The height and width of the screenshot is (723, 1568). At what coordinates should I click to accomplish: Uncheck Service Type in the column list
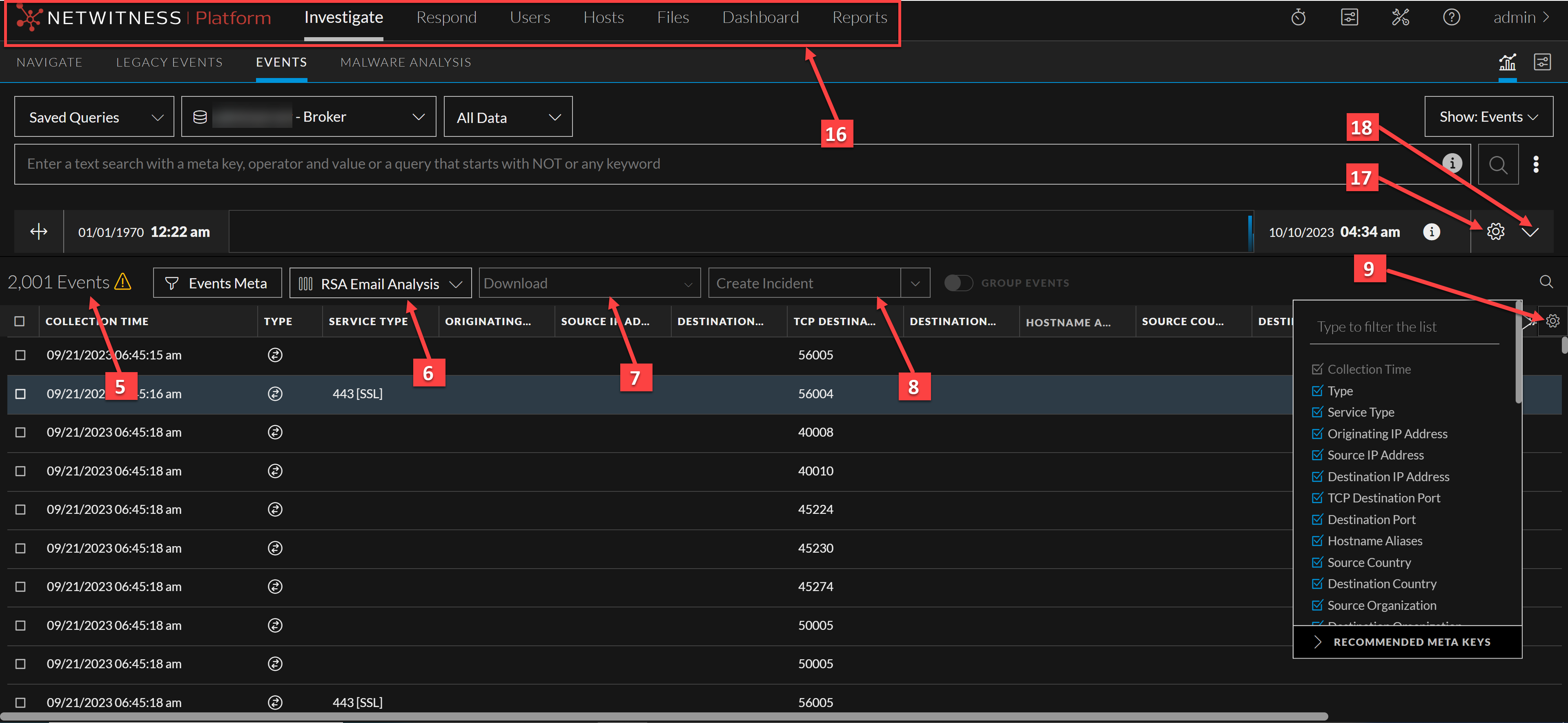1317,413
